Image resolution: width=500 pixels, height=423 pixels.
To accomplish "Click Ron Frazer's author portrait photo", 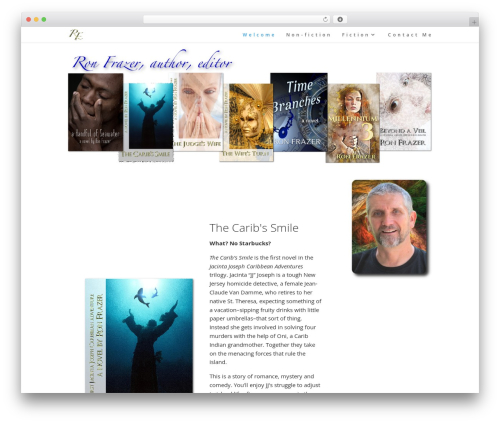I will (389, 227).
